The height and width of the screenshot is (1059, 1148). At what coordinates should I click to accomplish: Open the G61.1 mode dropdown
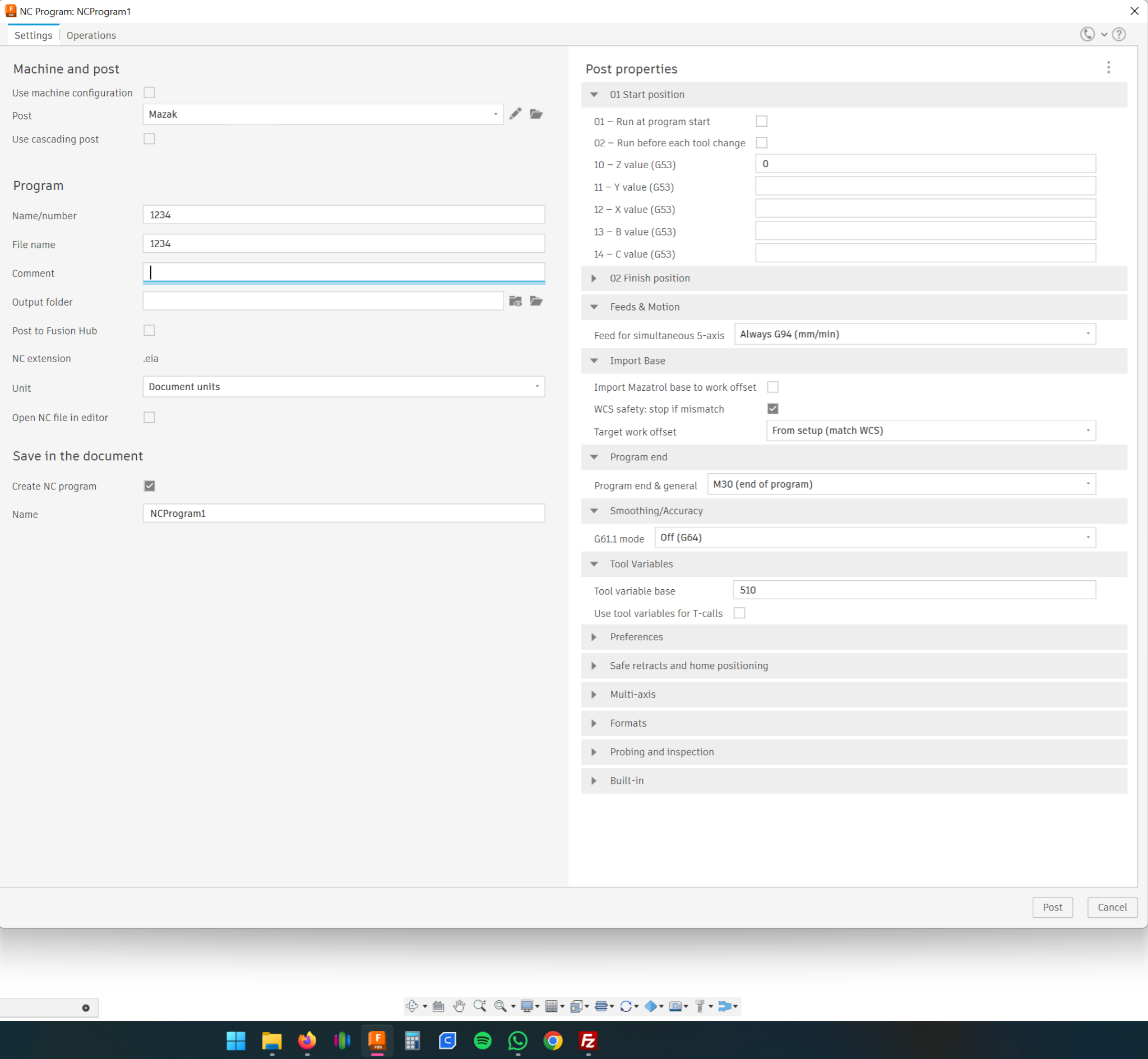[x=874, y=538]
